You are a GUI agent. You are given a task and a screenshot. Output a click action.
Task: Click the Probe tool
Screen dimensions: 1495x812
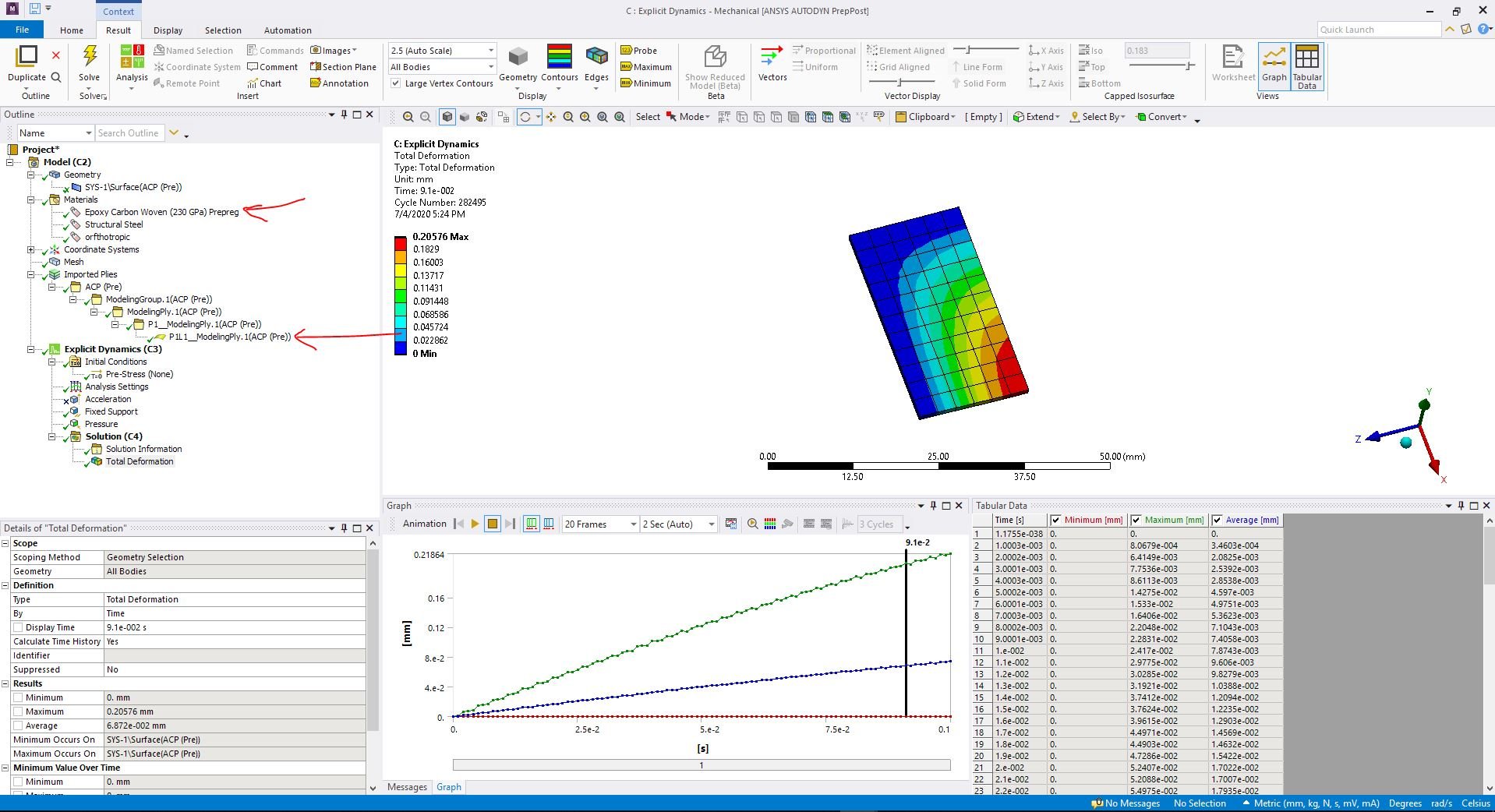point(639,51)
